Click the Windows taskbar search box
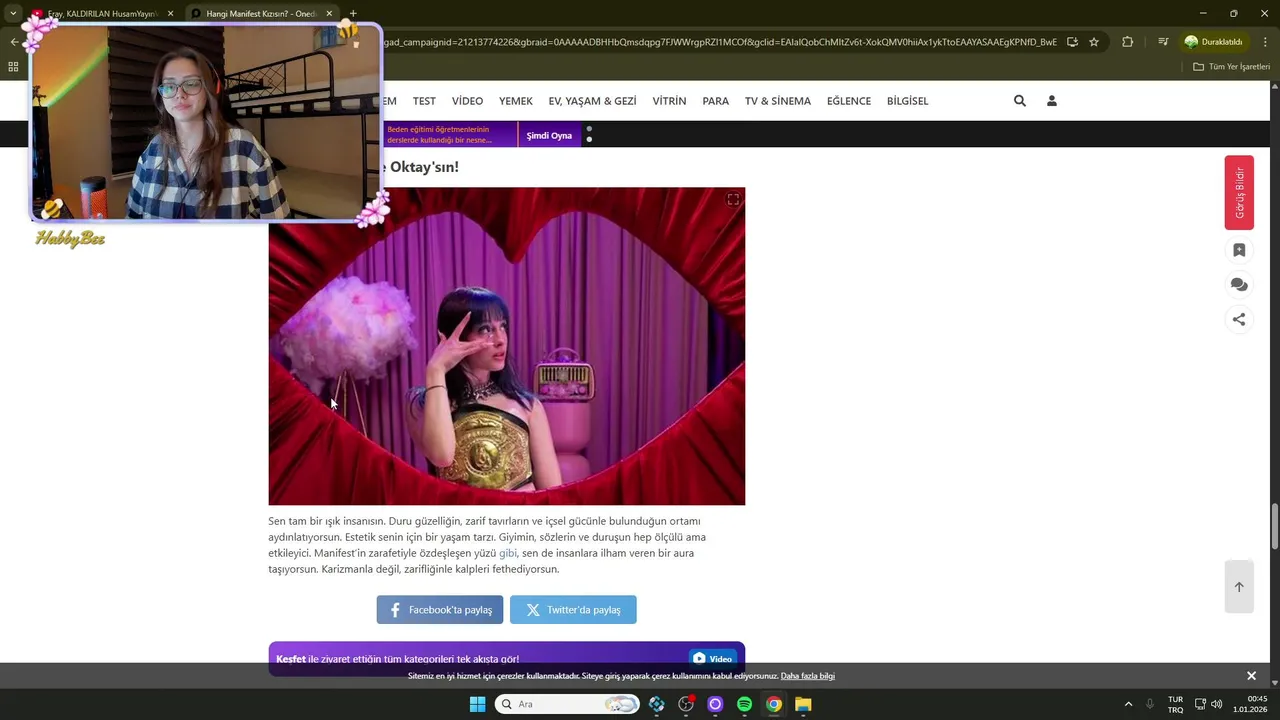 click(568, 704)
